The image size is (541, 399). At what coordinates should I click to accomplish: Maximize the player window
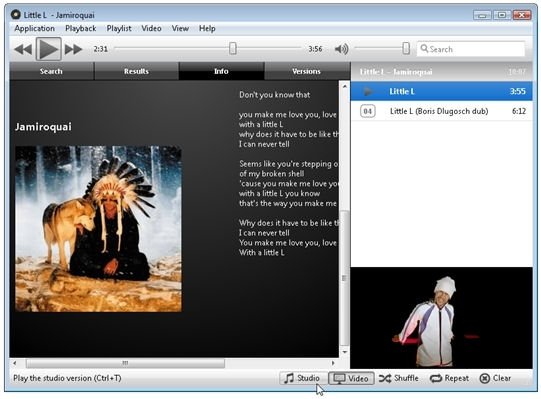tap(502, 15)
